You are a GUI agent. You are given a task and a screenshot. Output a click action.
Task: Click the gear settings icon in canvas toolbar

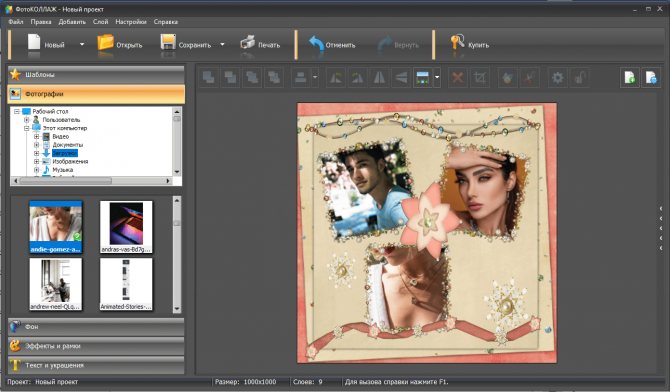point(558,78)
